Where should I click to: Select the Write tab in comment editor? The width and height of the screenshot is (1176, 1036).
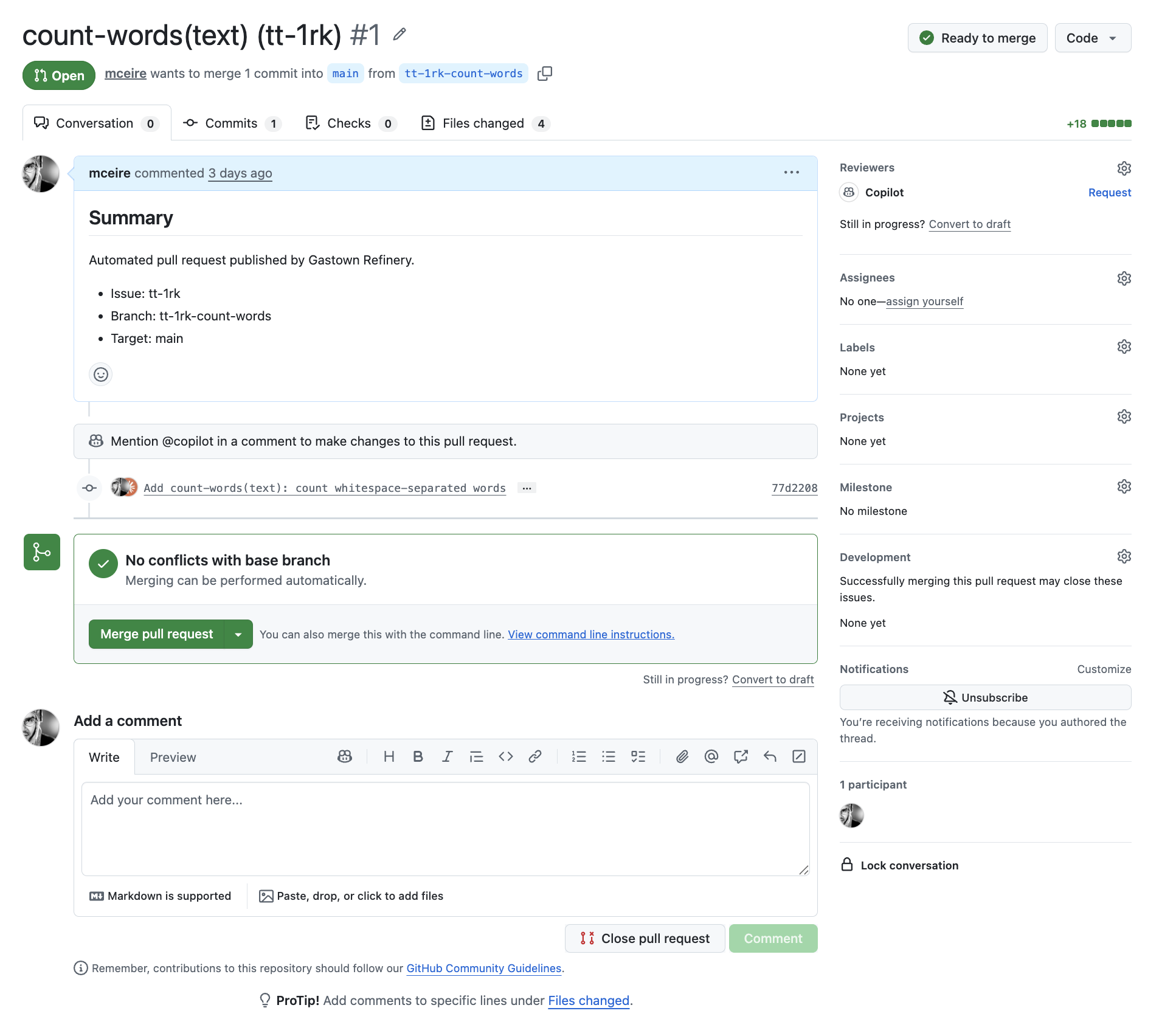[x=104, y=758]
